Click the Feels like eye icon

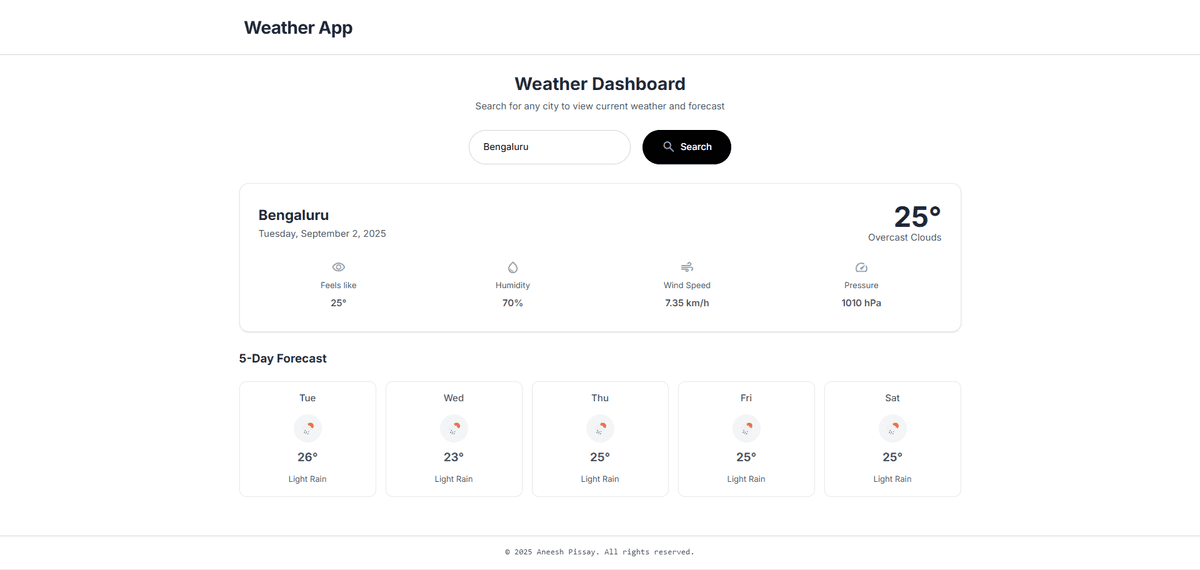coord(338,267)
